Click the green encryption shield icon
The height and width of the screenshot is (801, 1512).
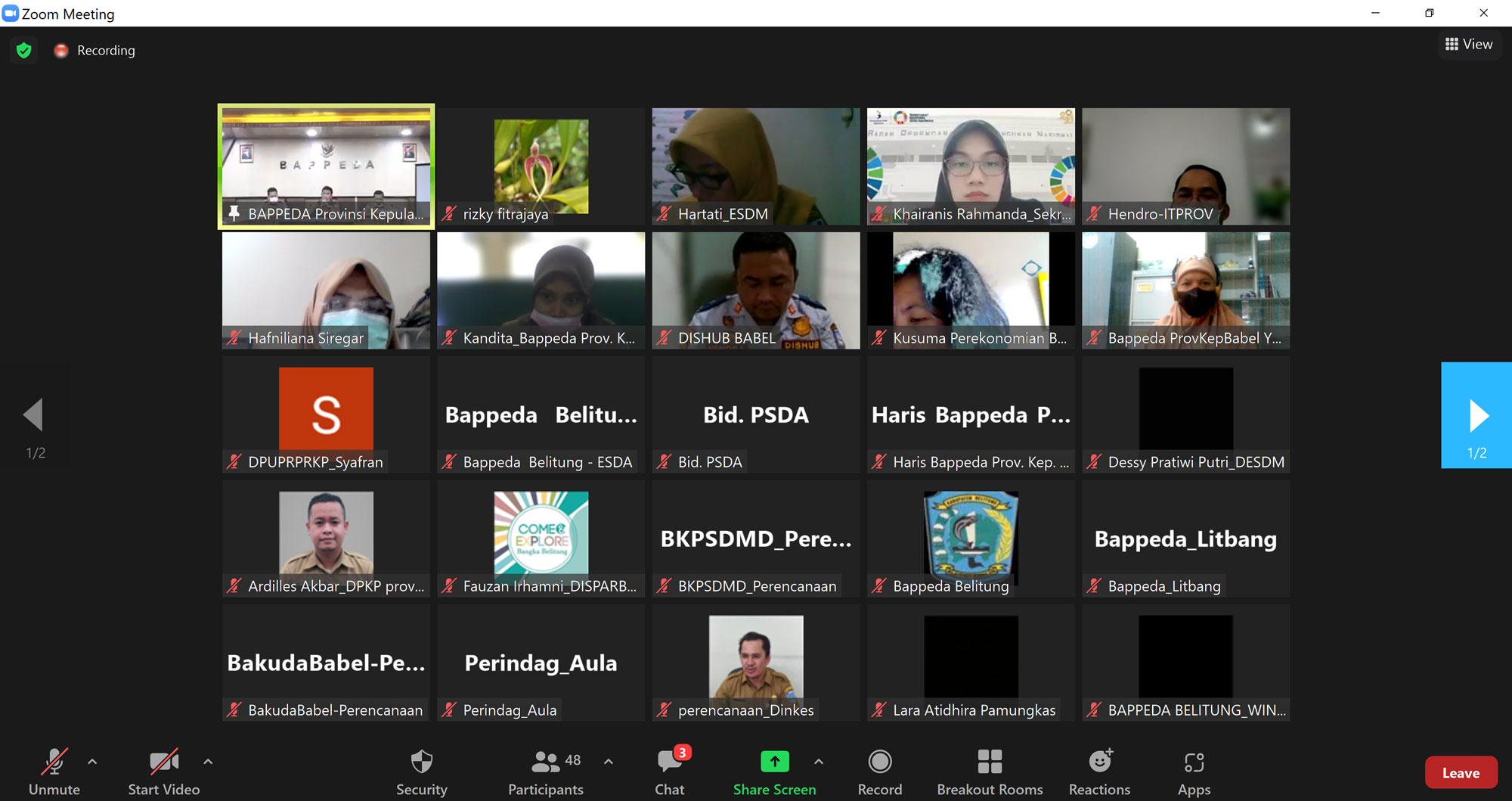[x=24, y=51]
